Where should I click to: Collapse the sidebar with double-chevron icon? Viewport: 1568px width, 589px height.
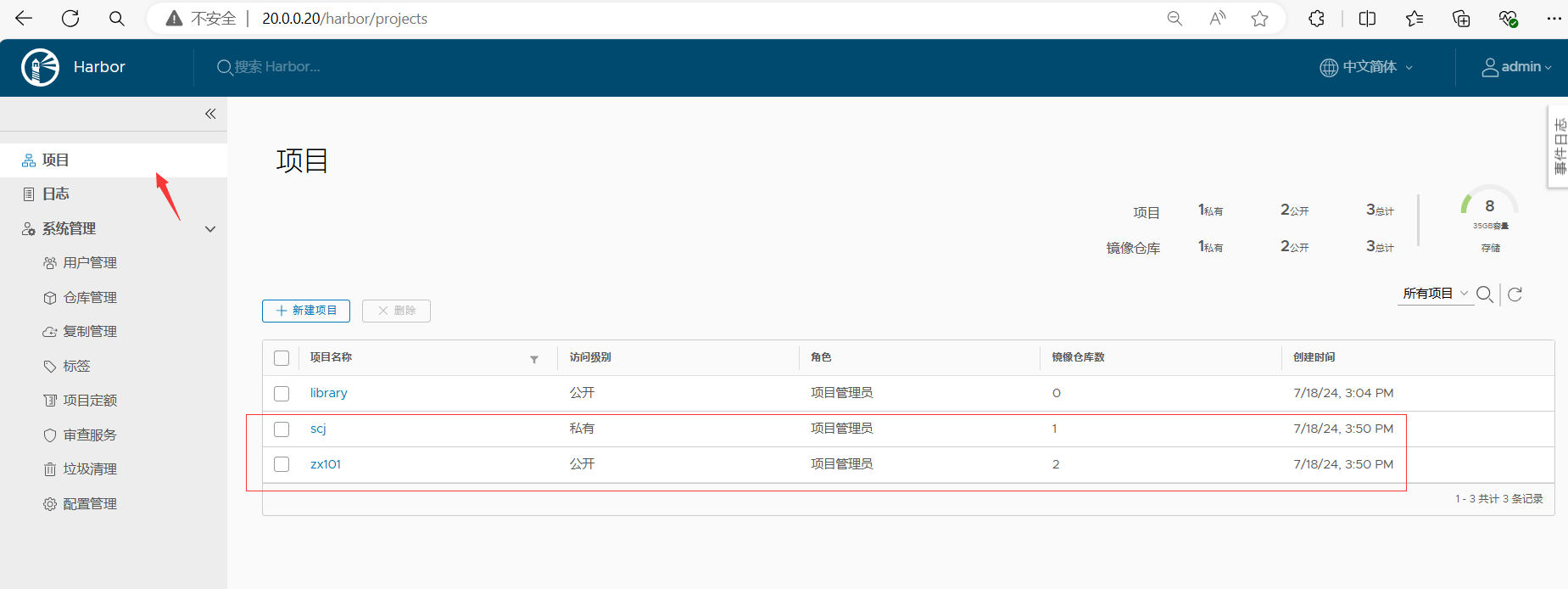tap(210, 114)
